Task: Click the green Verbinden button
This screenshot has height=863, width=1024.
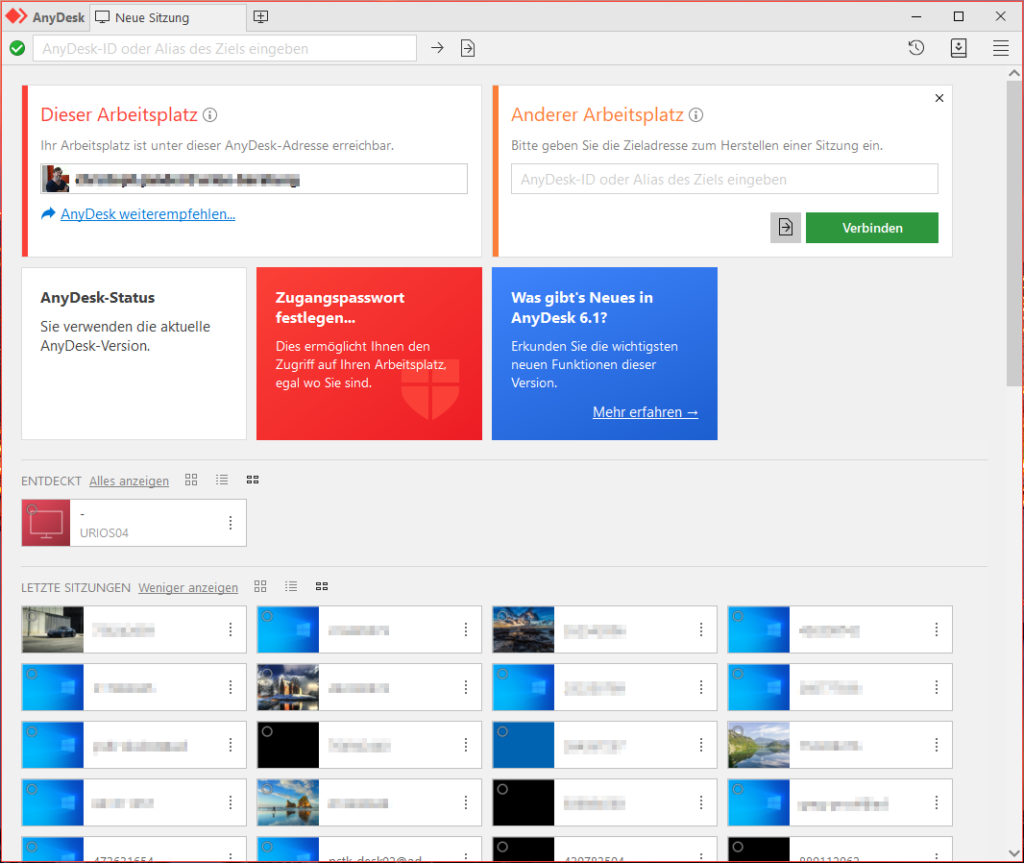Action: tap(872, 227)
